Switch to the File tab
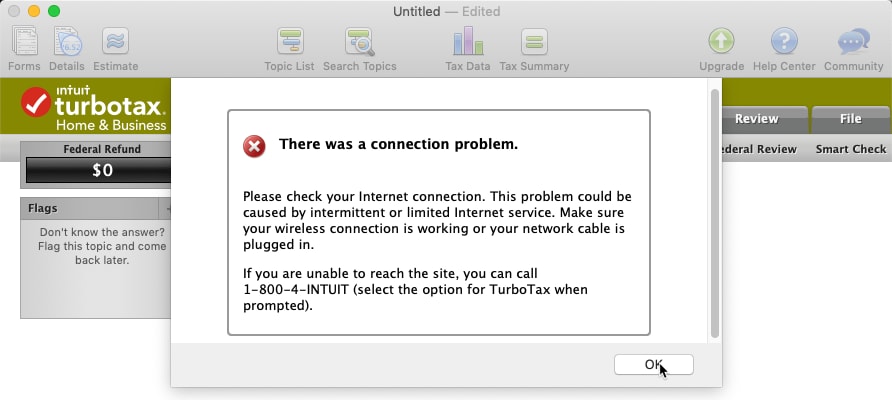892x400 pixels. pyautogui.click(x=851, y=119)
